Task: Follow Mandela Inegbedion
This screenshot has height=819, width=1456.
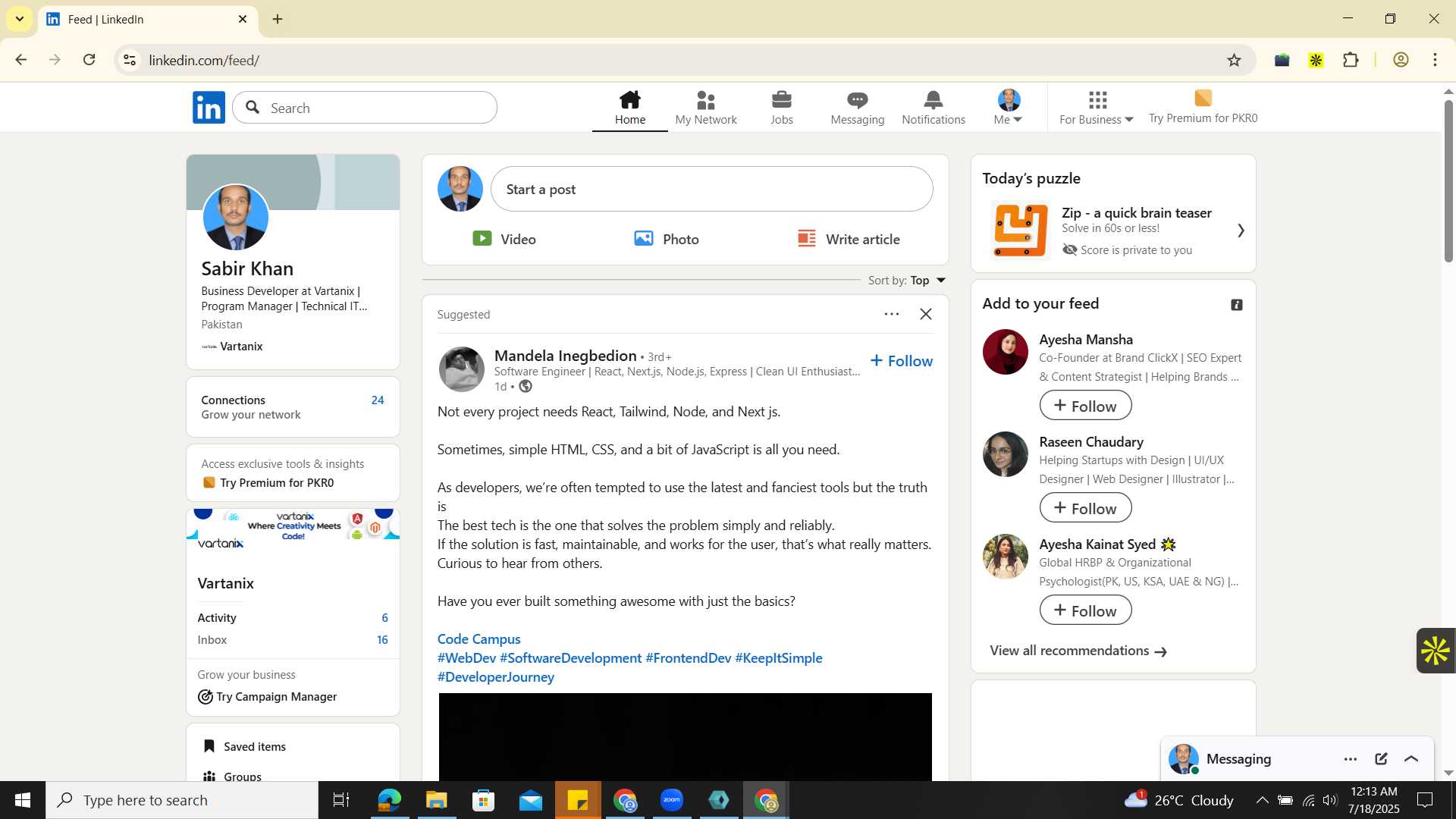Action: (901, 361)
